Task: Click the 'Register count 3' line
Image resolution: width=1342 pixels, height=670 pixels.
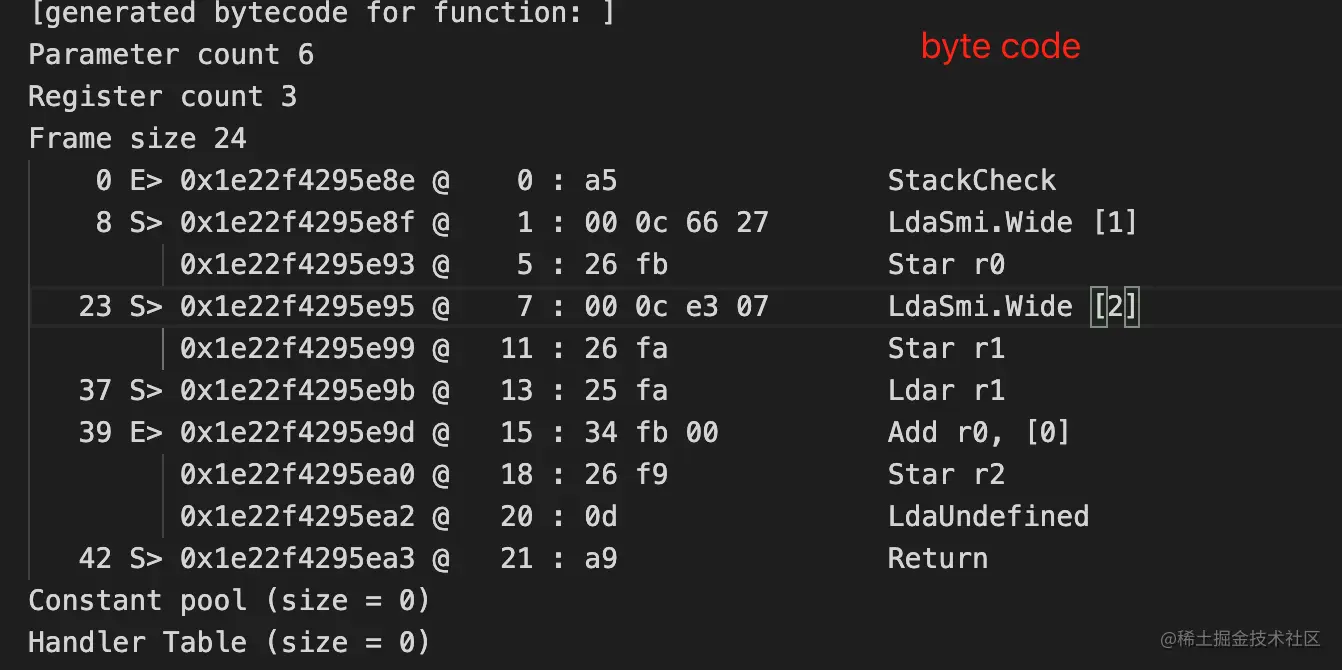Action: [x=162, y=97]
